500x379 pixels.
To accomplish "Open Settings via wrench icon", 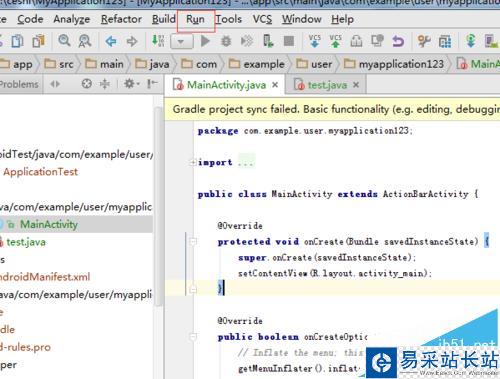I will [424, 41].
